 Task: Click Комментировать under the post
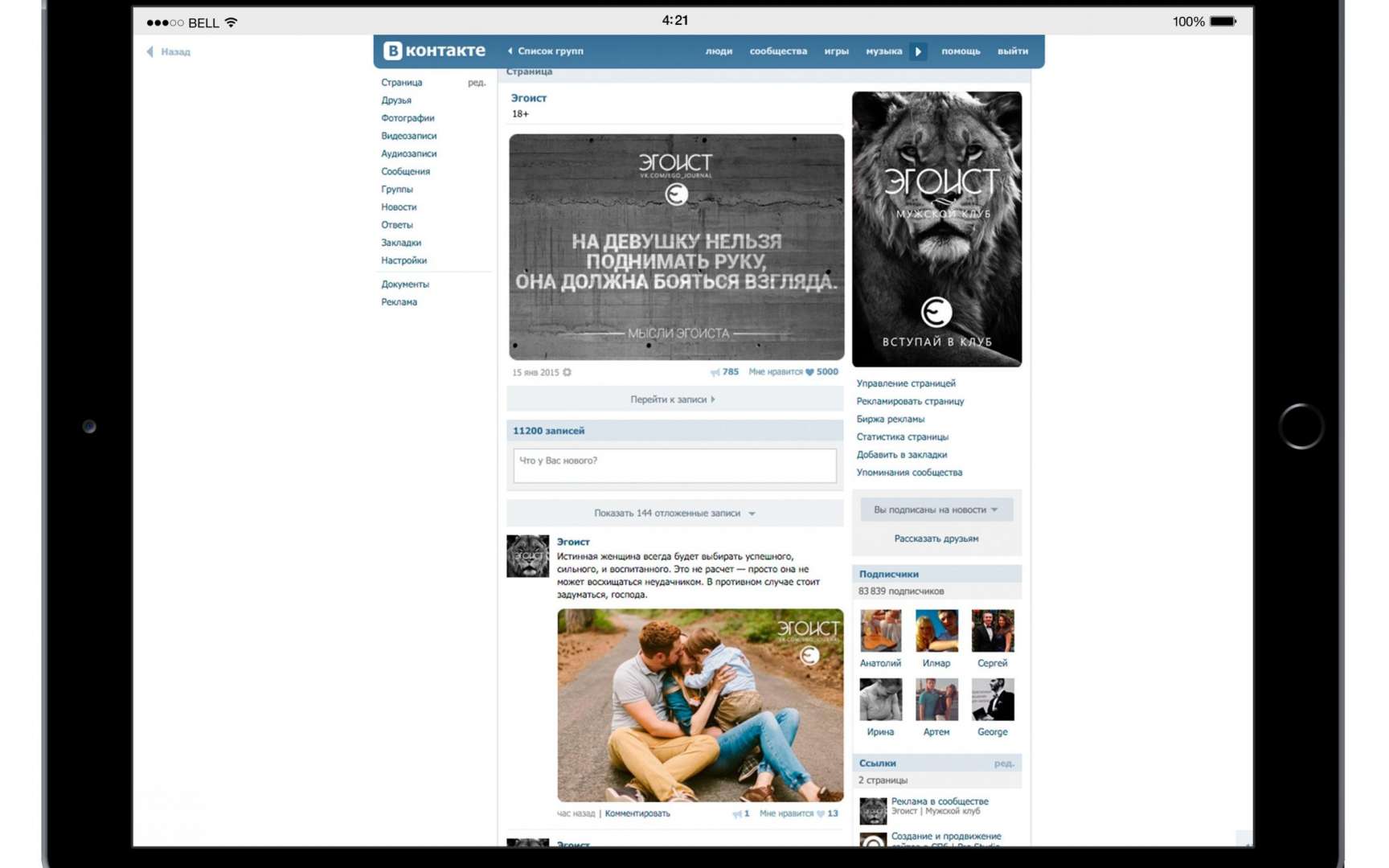pyautogui.click(x=637, y=813)
